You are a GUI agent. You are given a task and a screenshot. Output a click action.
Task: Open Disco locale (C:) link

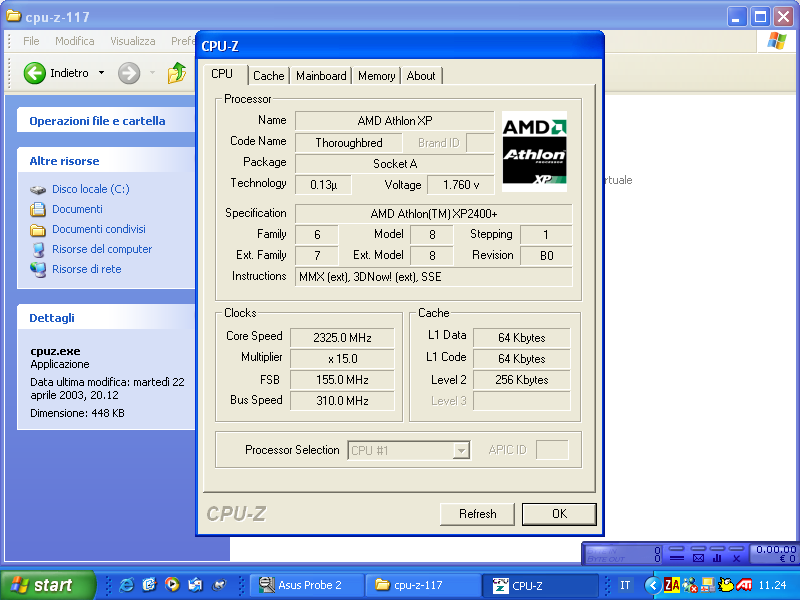91,189
